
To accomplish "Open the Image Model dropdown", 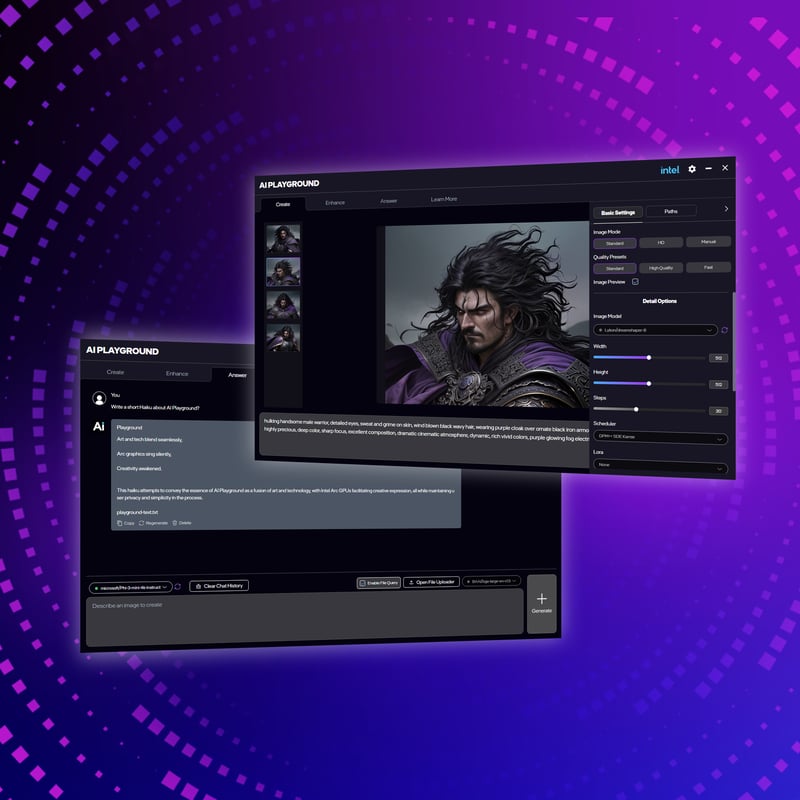I will [x=654, y=329].
